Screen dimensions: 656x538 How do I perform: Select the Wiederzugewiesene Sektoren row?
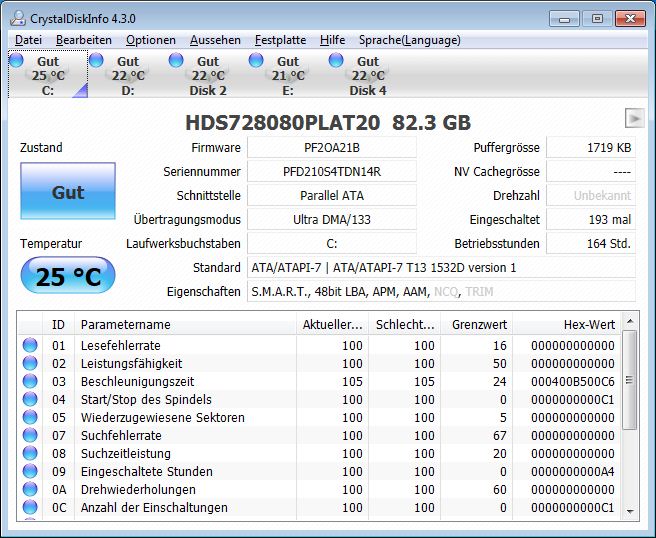click(320, 418)
